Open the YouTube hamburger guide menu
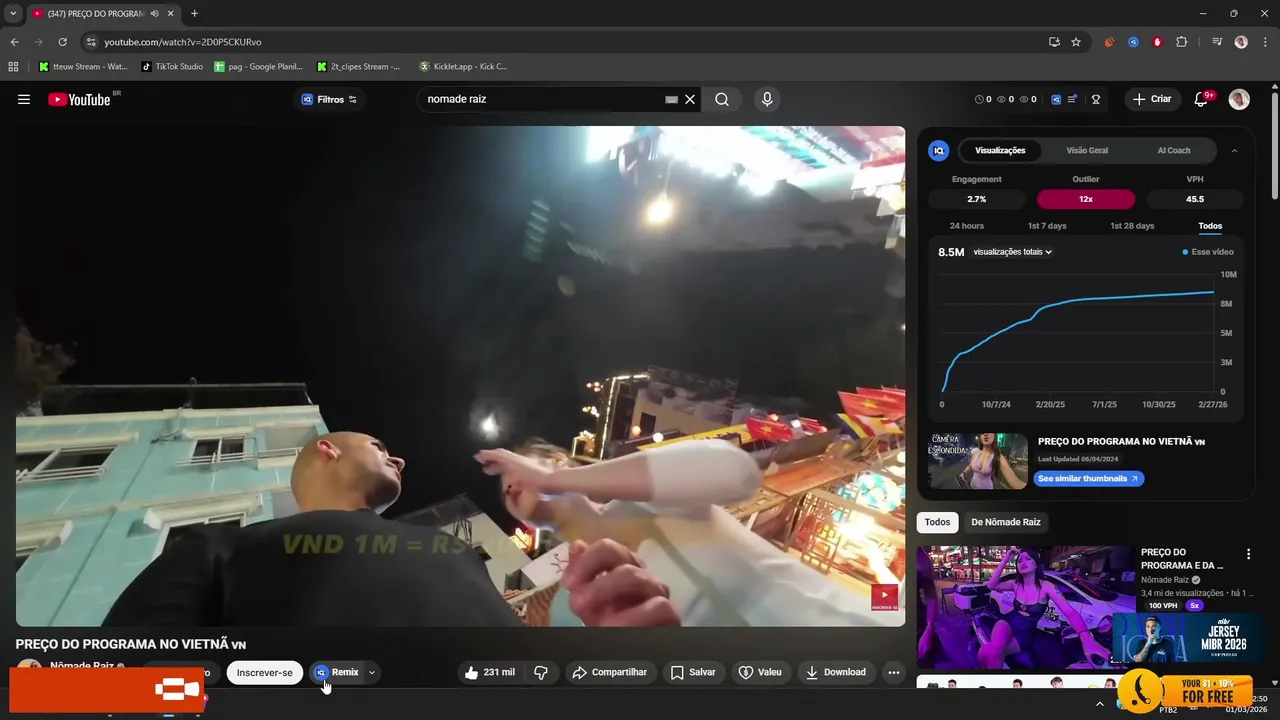Screen dimensions: 1280x720 [x=24, y=99]
